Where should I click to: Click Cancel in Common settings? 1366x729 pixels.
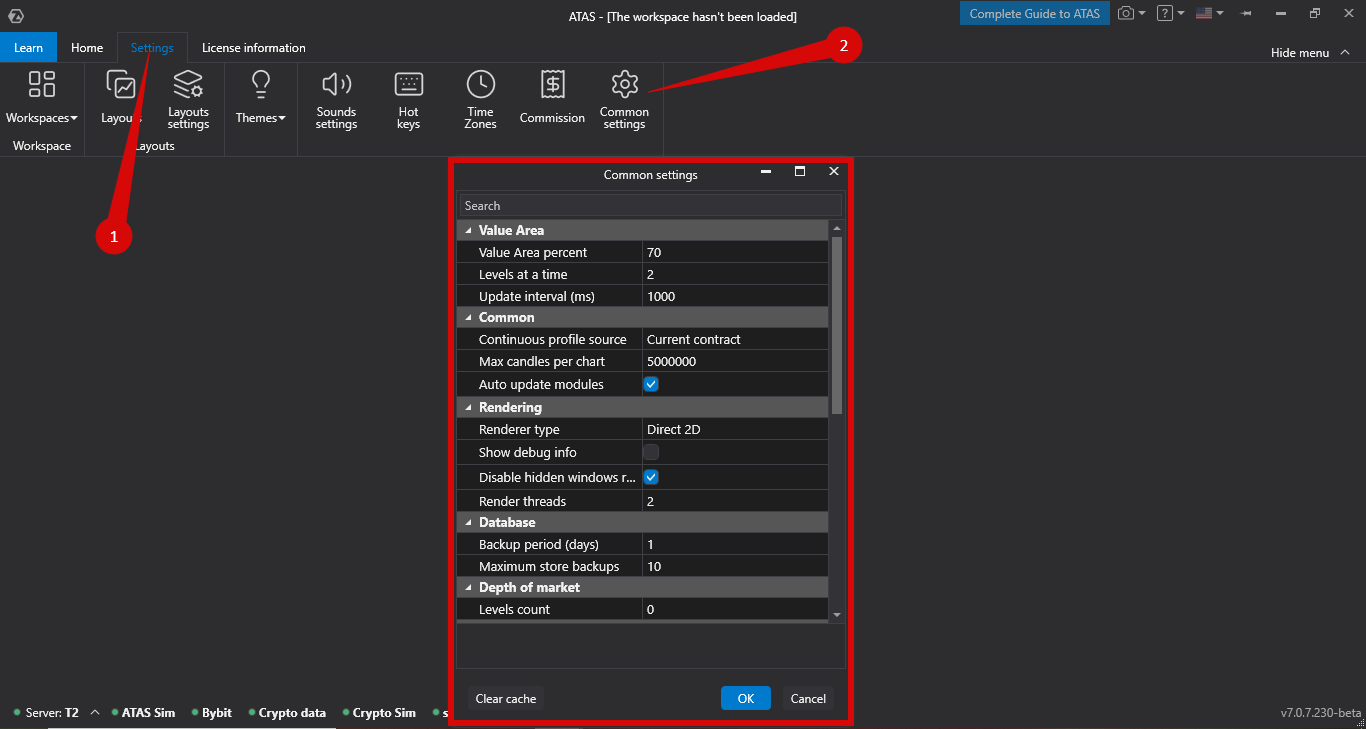808,698
